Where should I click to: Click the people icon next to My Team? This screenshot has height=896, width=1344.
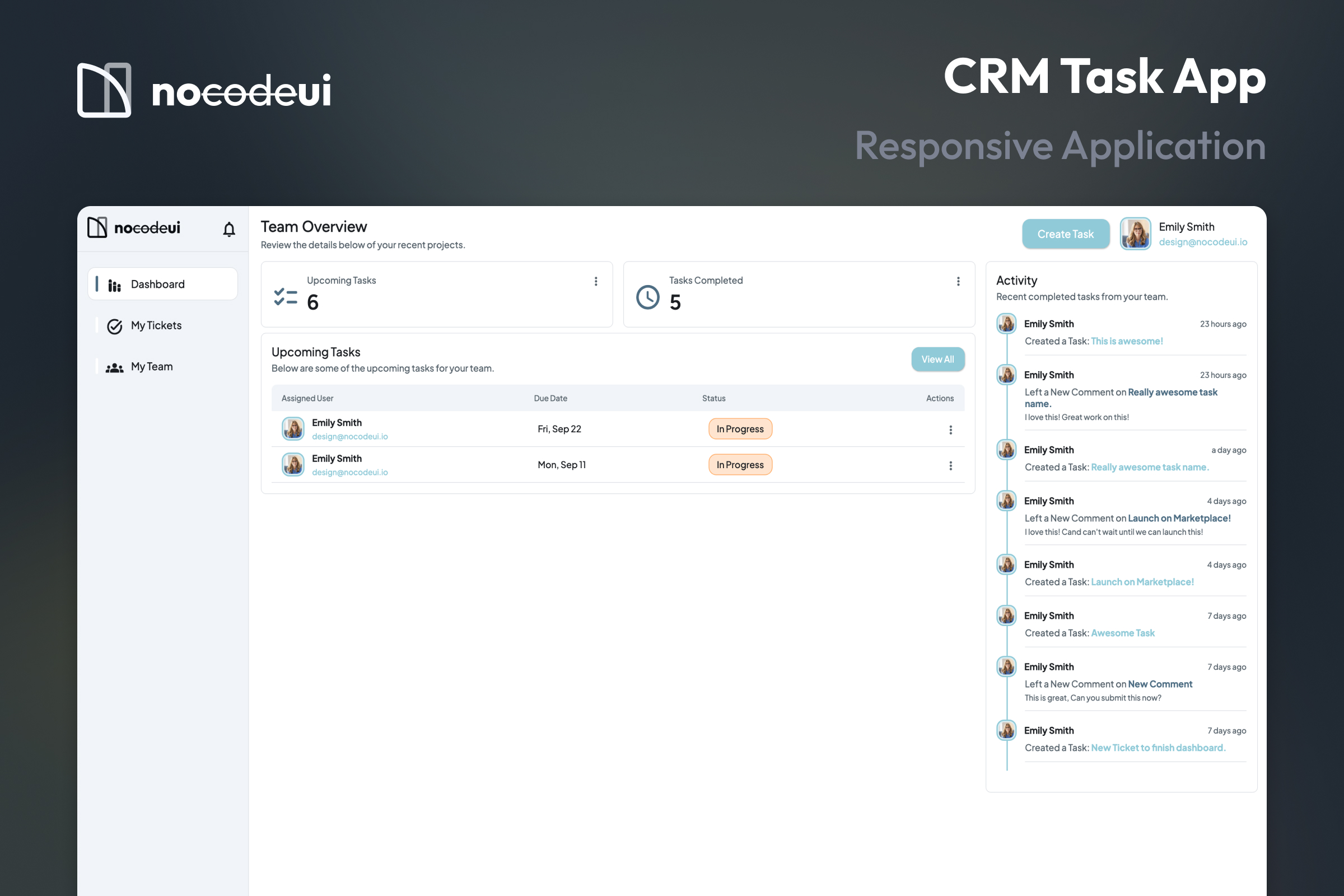(x=114, y=367)
